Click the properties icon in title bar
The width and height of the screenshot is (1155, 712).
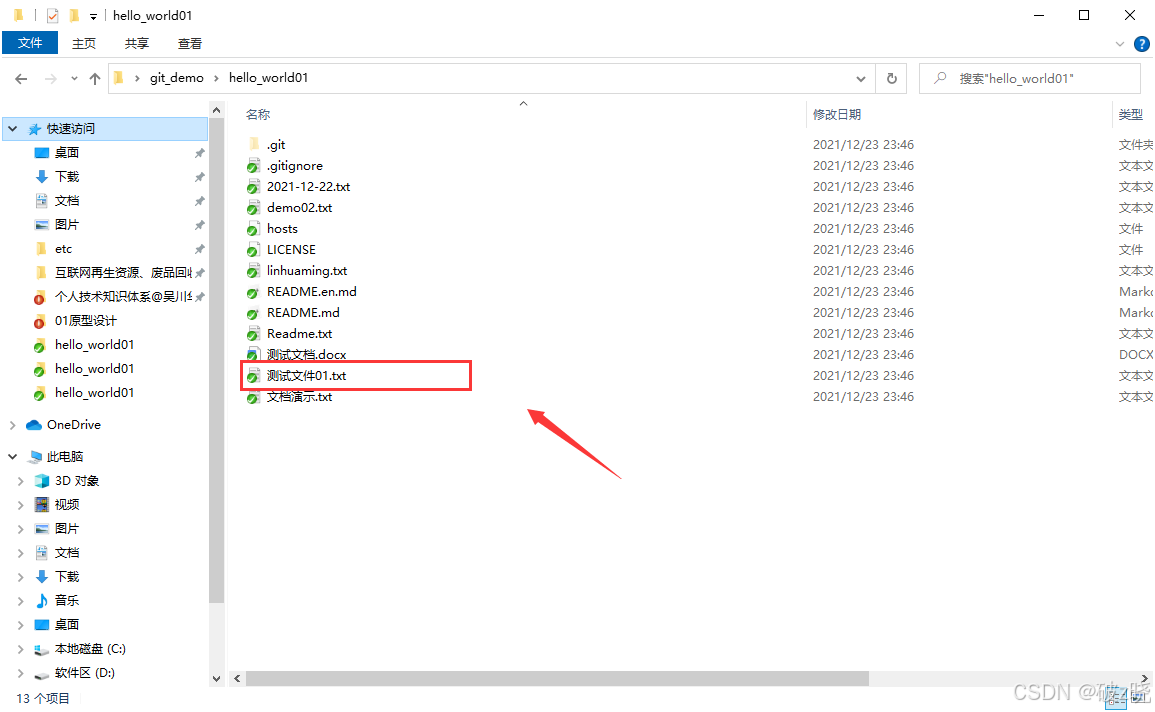point(52,15)
